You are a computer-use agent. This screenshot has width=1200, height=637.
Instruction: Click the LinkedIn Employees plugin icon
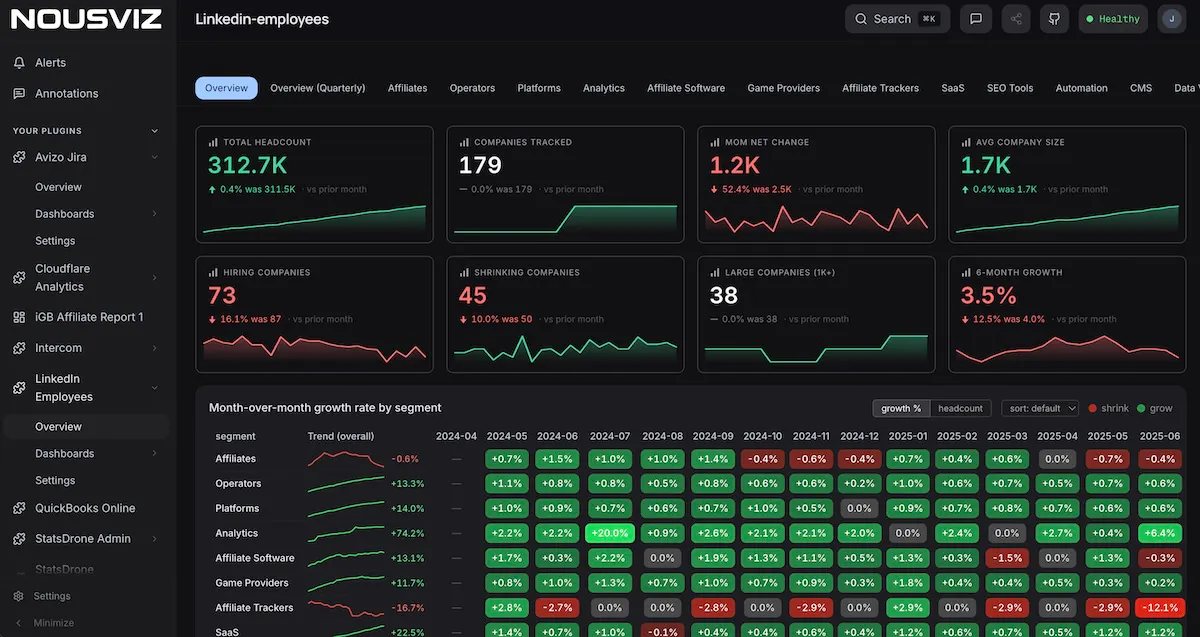click(x=19, y=388)
